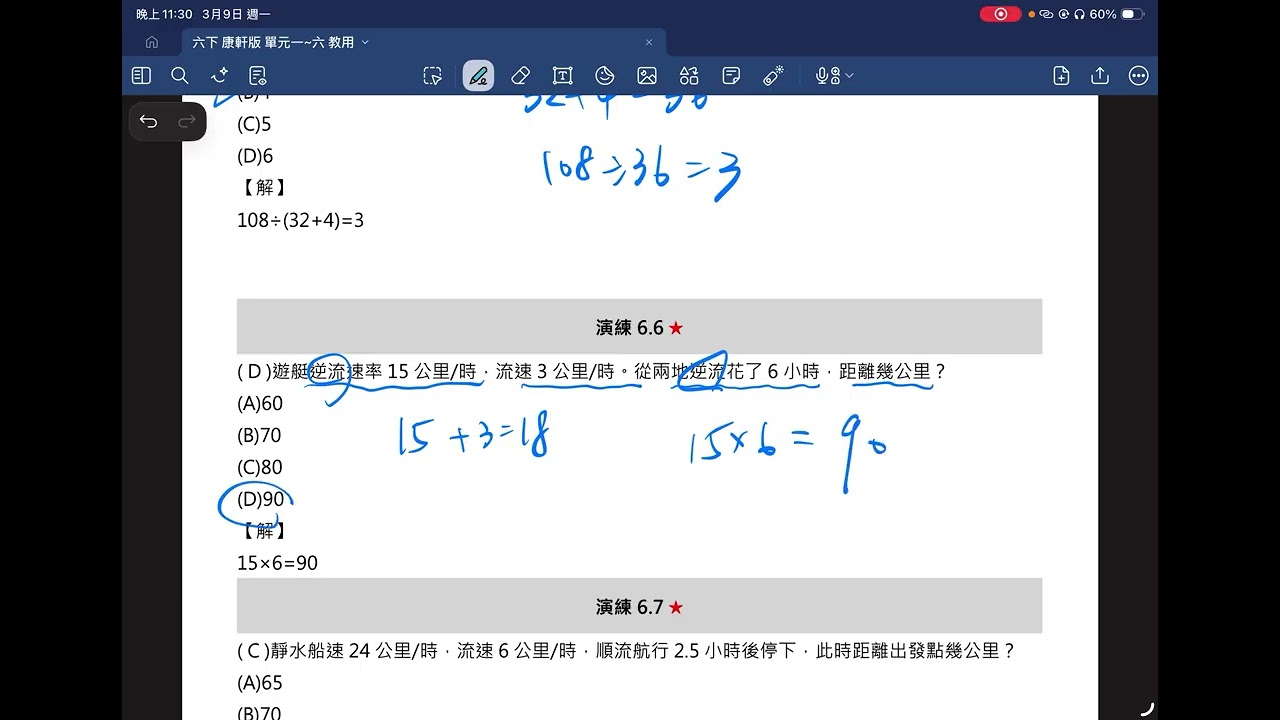The width and height of the screenshot is (1280, 720).
Task: Tap the 演練 6.7 question text
Action: 627,651
